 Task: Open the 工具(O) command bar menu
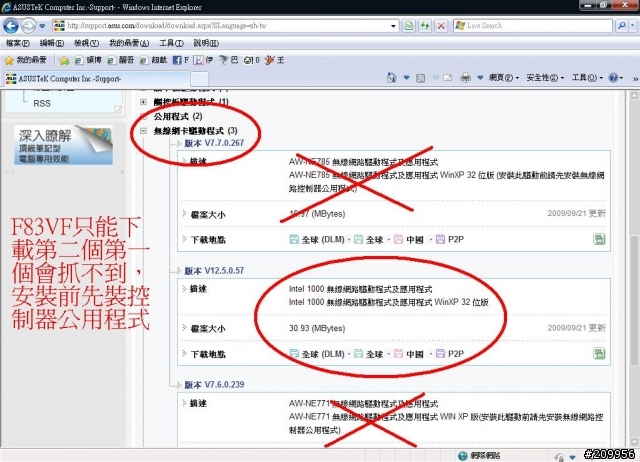click(x=587, y=78)
